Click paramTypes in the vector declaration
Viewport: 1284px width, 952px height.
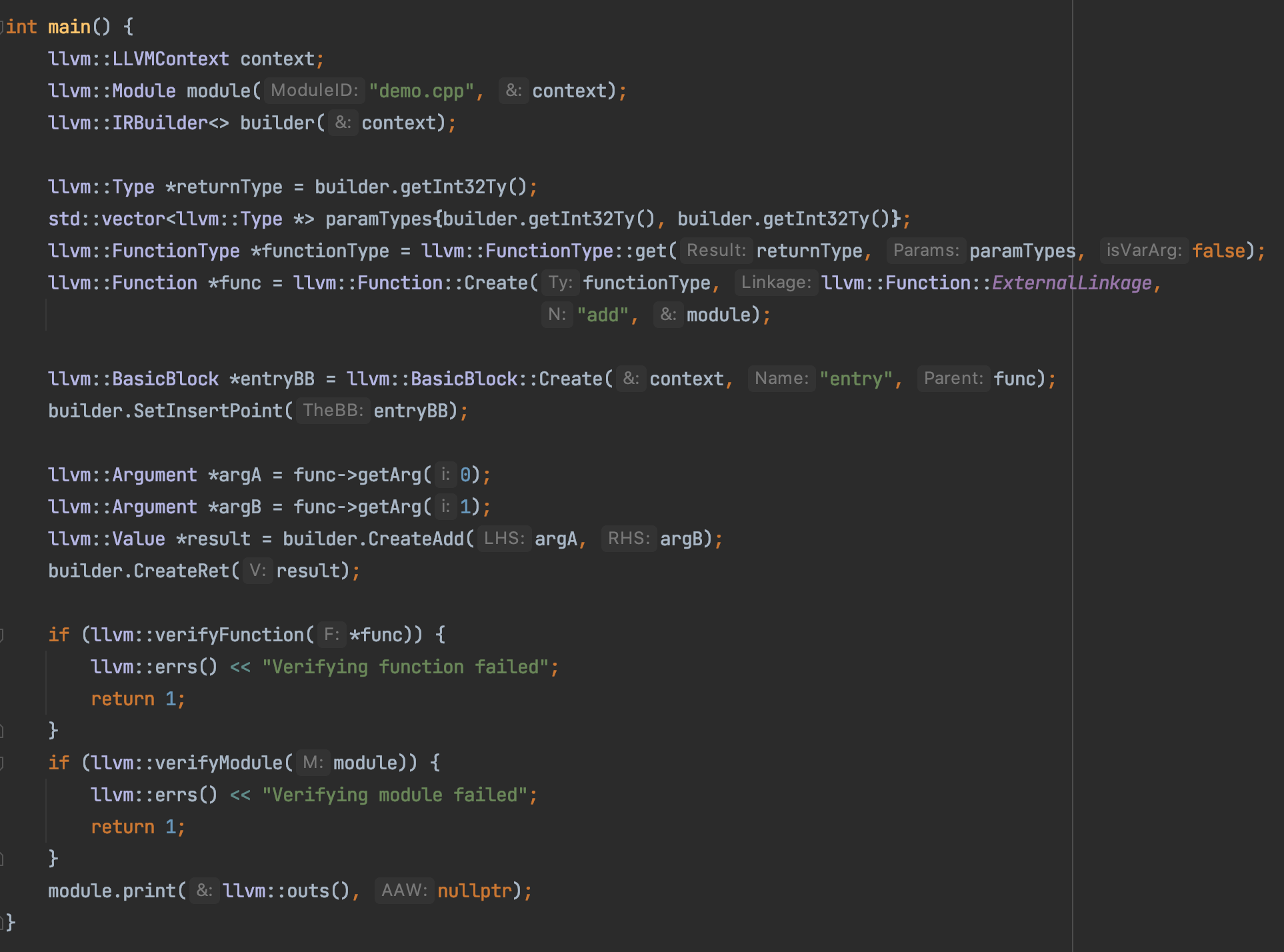tap(379, 219)
